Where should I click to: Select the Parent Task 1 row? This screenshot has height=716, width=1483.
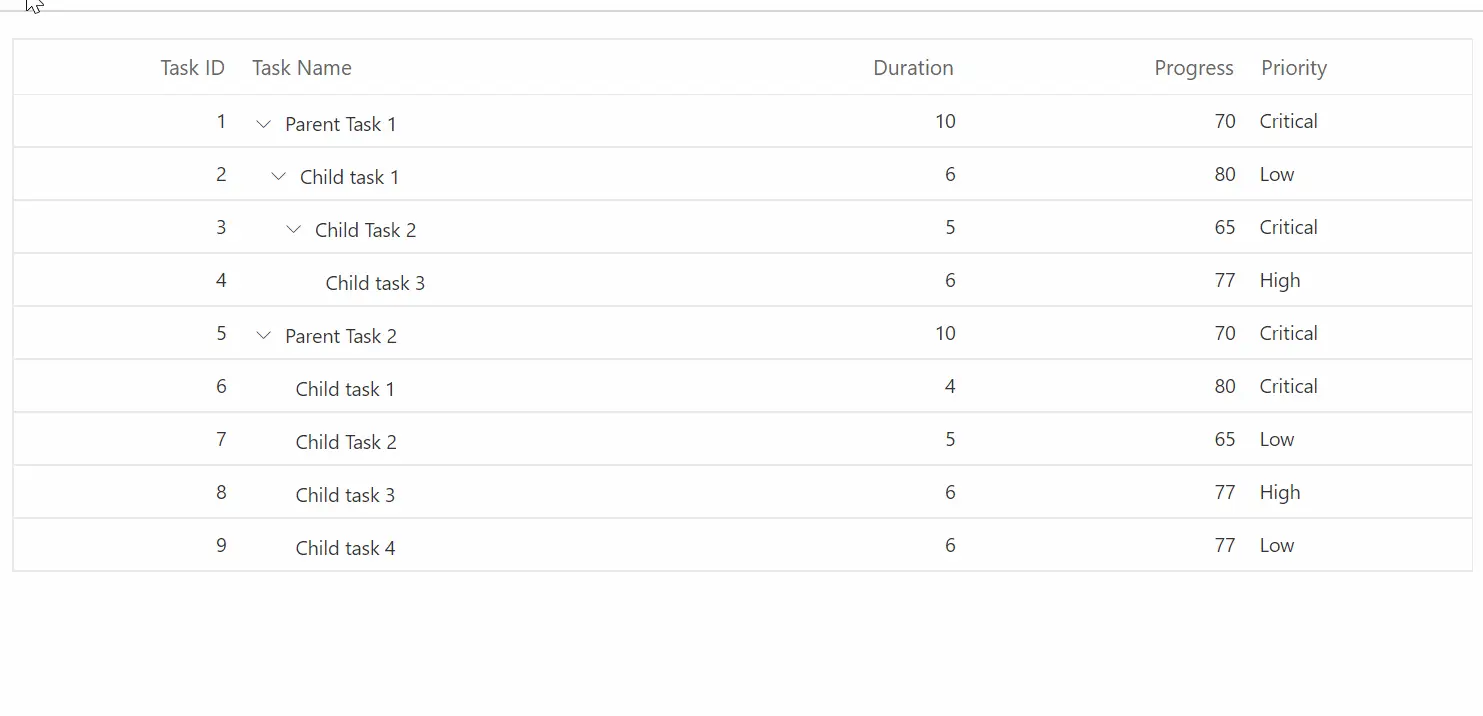pyautogui.click(x=341, y=123)
